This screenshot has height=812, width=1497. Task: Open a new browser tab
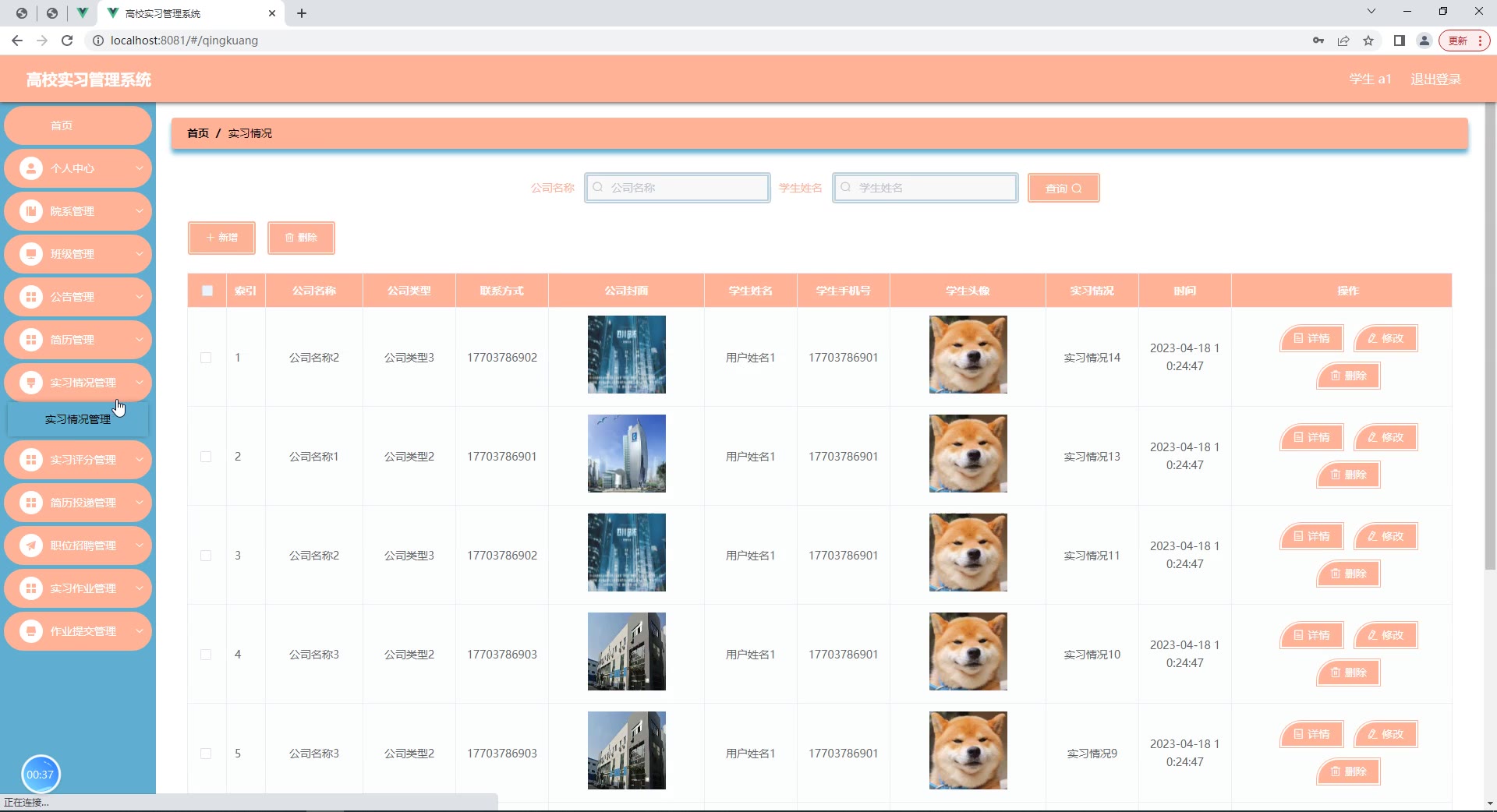click(302, 13)
